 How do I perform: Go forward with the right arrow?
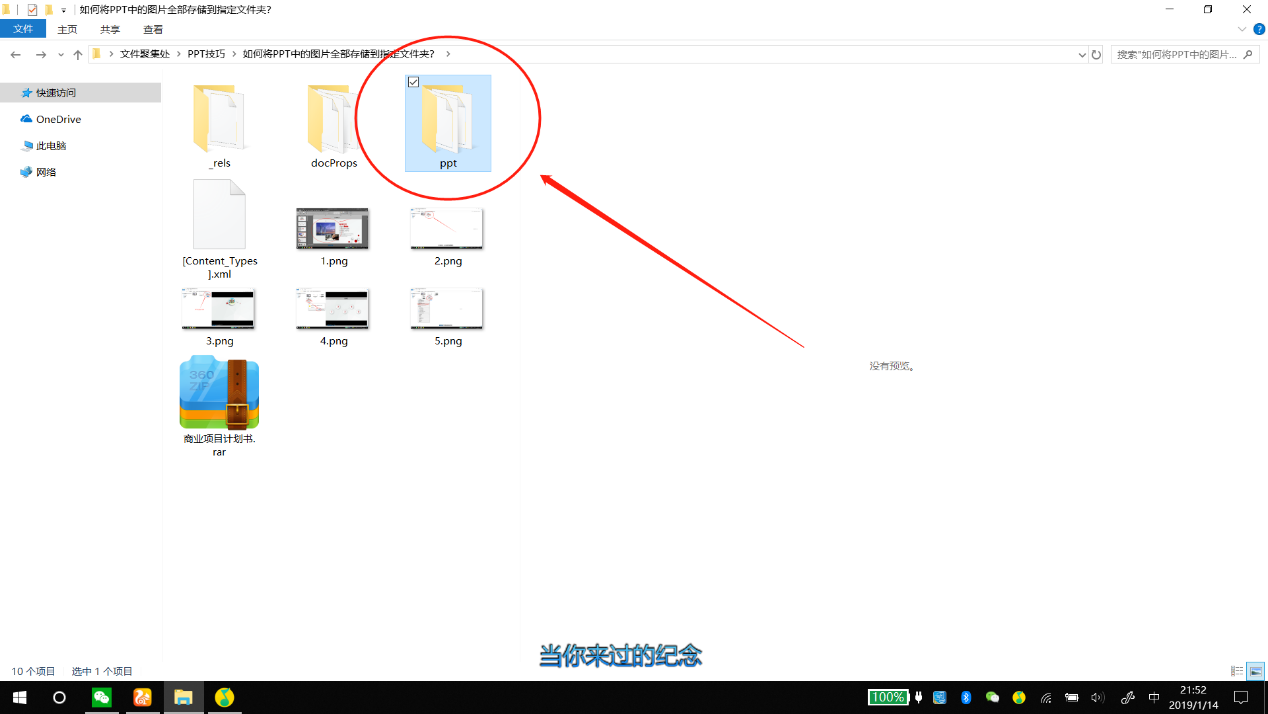click(41, 54)
